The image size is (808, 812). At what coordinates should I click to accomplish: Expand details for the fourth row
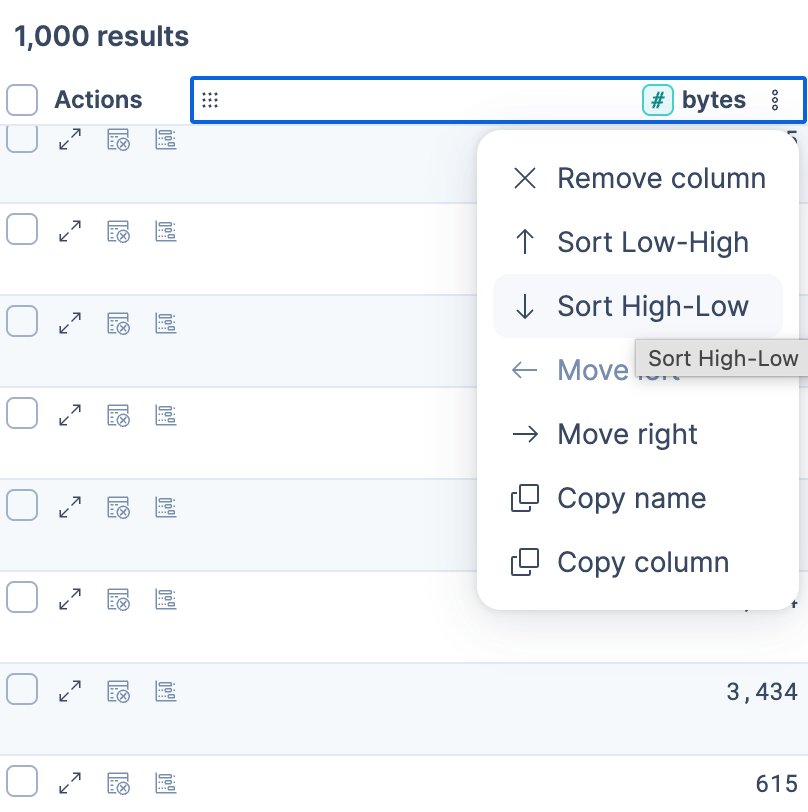click(x=70, y=415)
